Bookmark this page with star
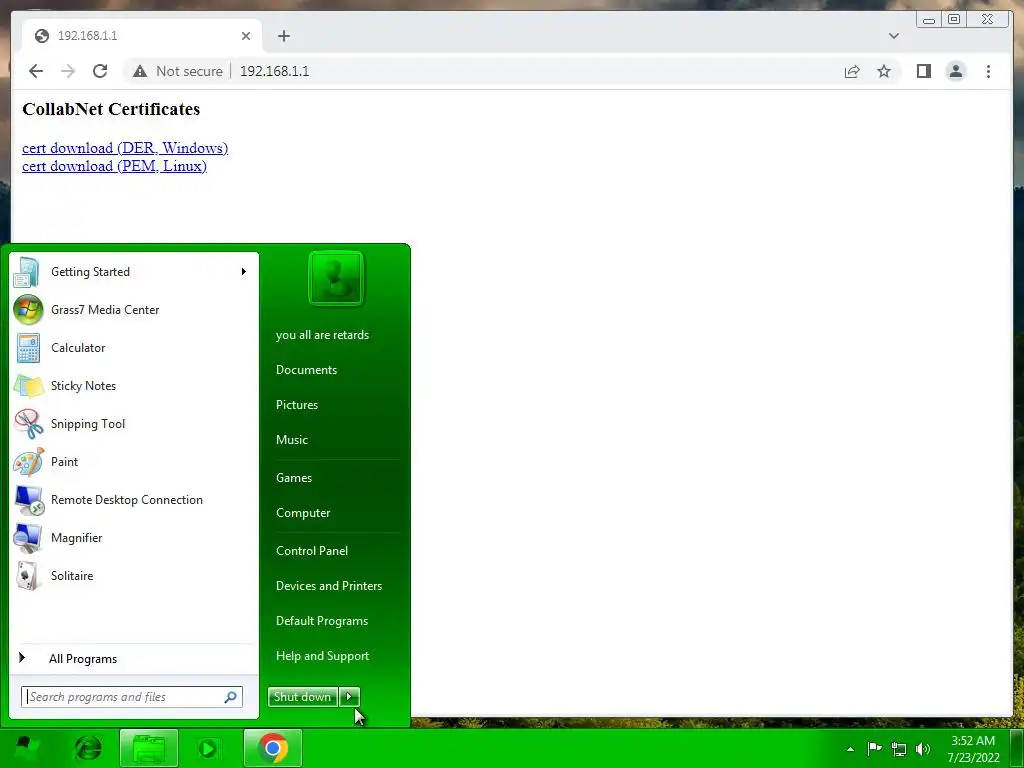Screen dimensions: 1024x768 [884, 71]
